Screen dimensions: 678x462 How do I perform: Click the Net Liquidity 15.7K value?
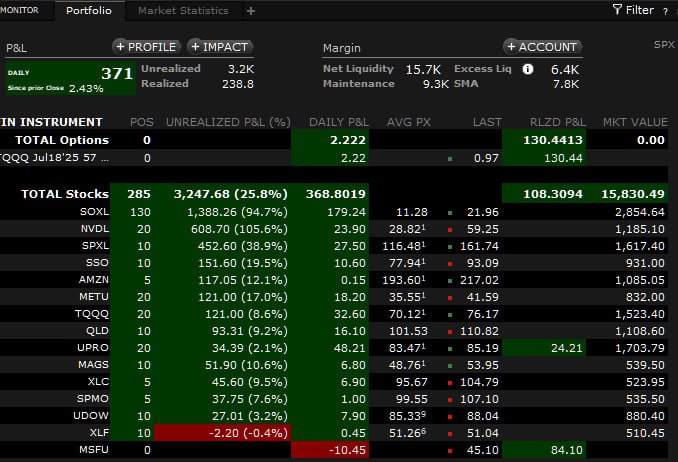(x=423, y=69)
